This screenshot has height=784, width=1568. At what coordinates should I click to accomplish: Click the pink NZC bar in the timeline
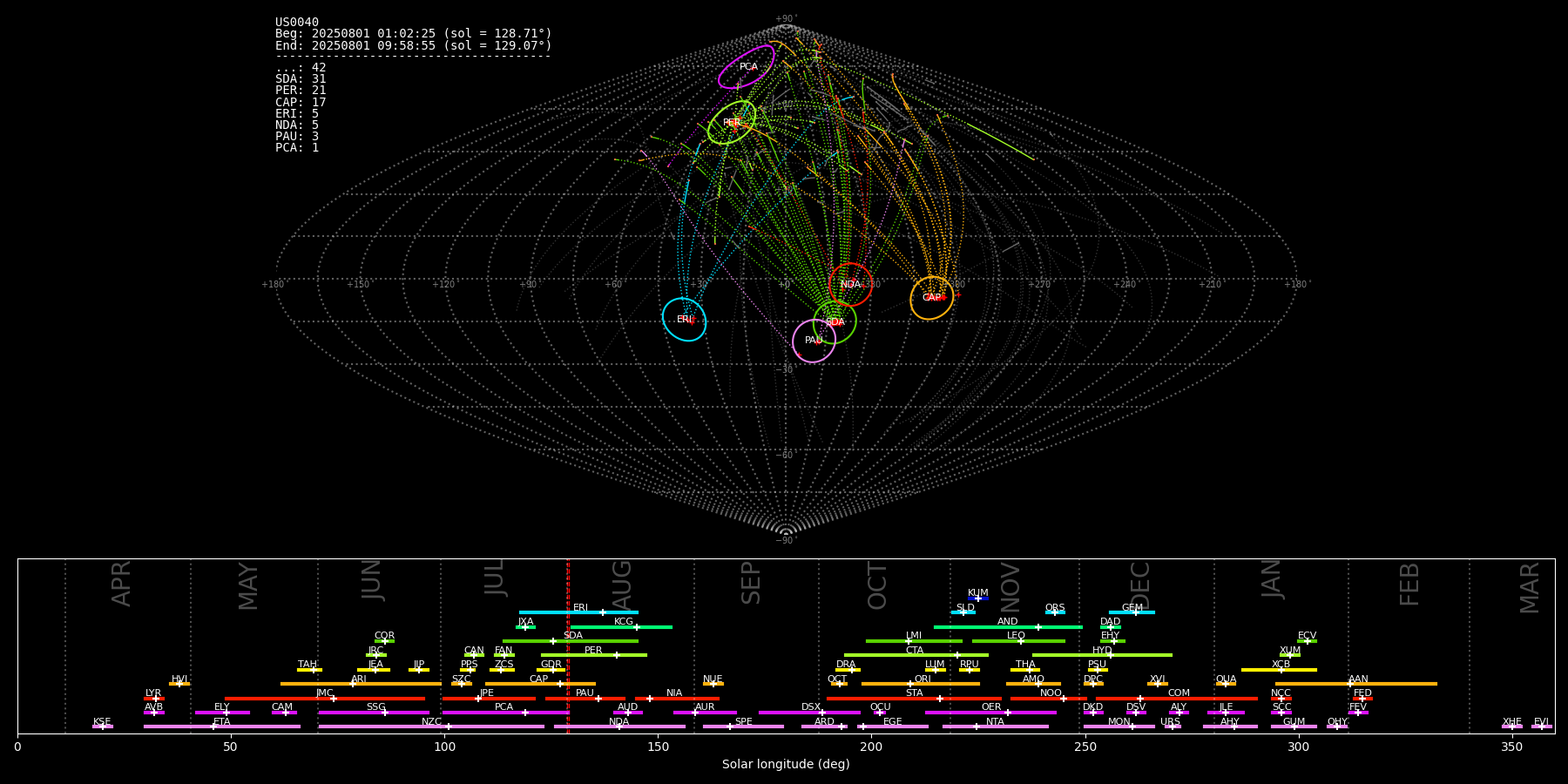(431, 727)
